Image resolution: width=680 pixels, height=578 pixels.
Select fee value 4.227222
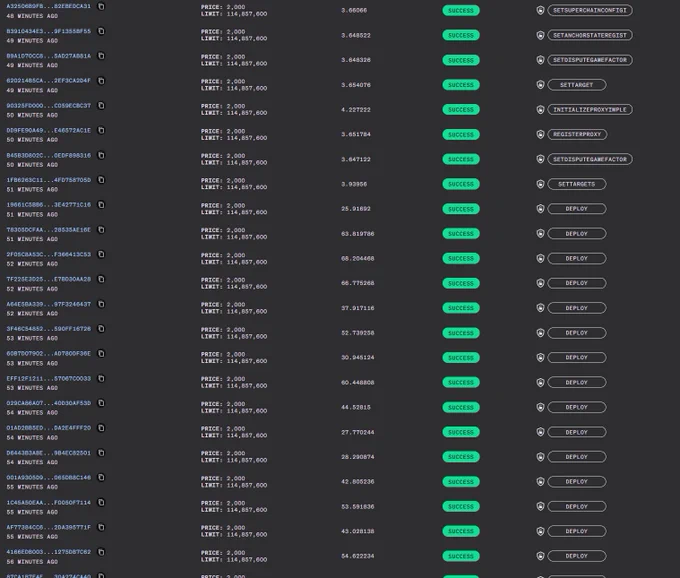point(356,110)
